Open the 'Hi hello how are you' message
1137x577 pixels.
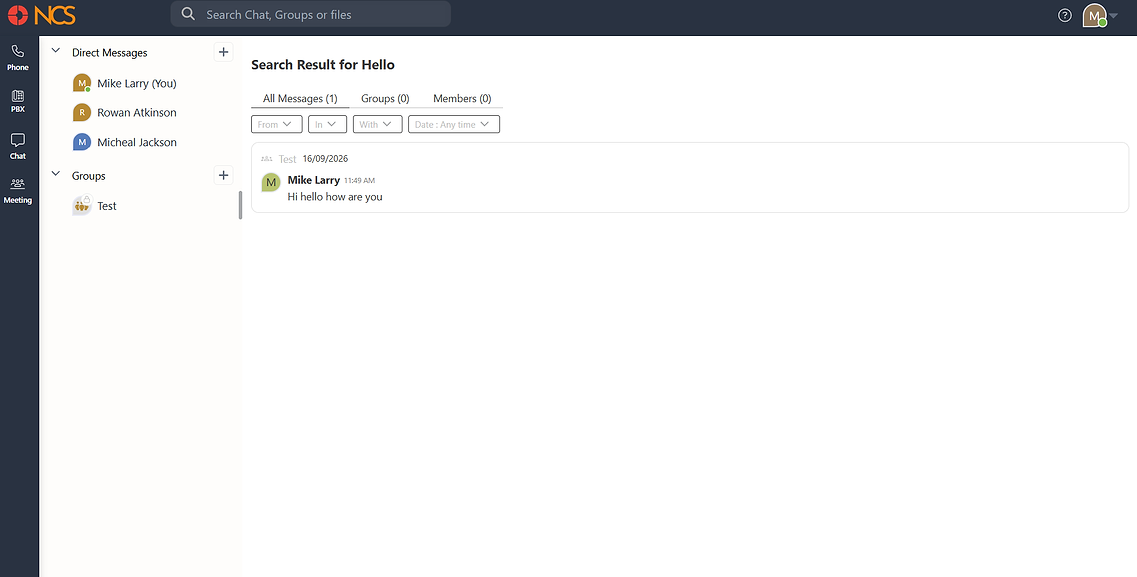click(334, 196)
